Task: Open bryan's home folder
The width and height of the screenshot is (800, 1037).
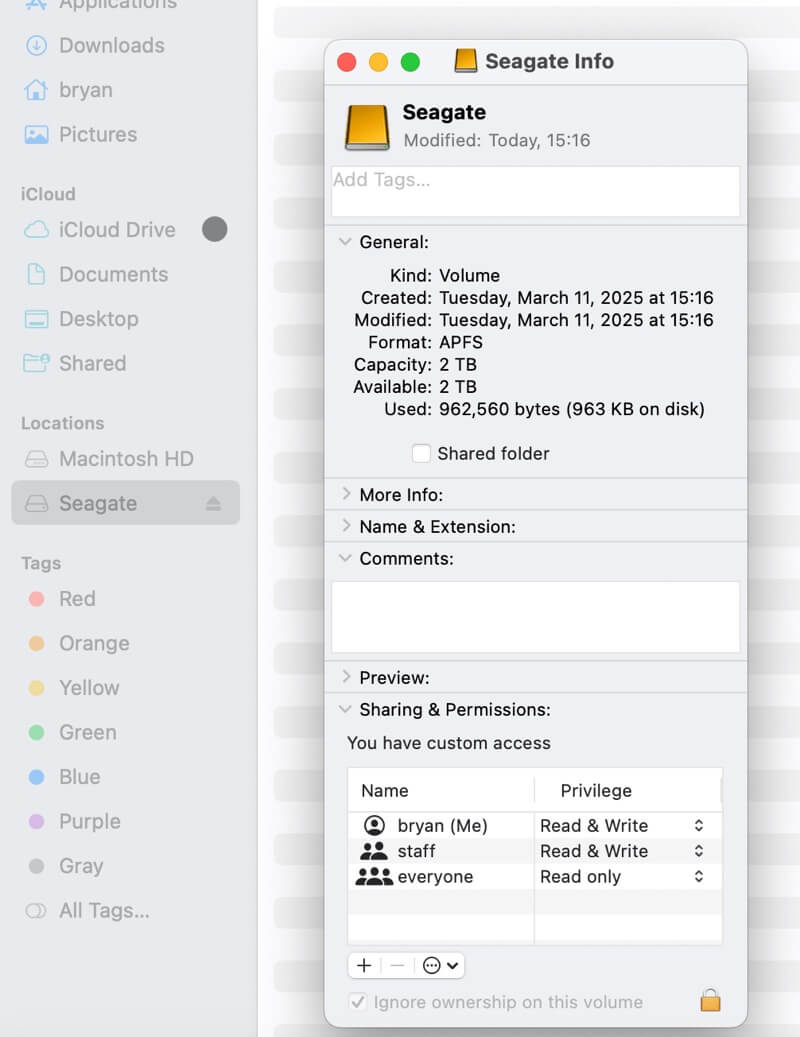Action: click(80, 90)
